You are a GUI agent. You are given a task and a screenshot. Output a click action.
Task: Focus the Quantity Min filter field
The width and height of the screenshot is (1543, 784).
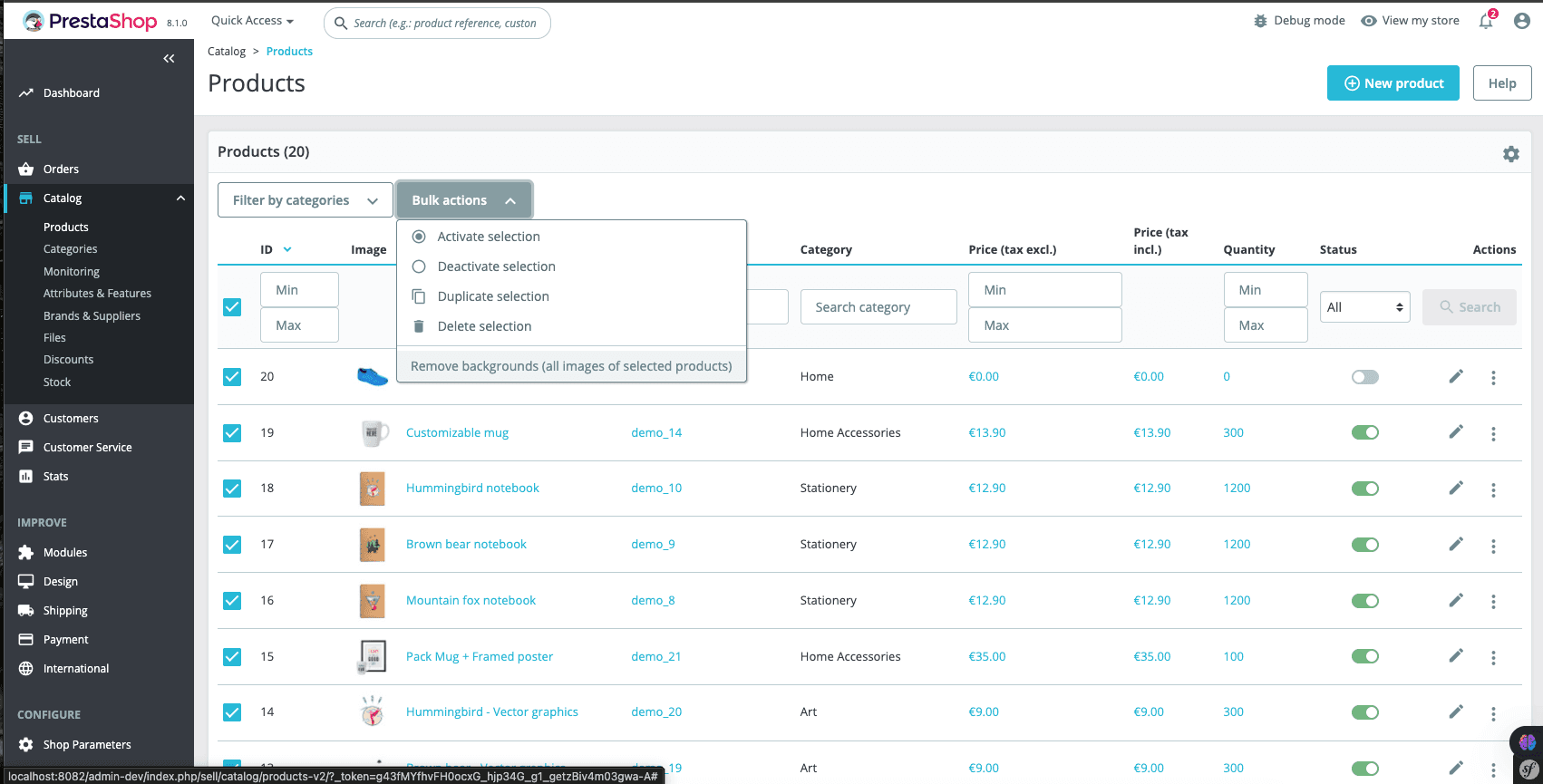(1266, 290)
